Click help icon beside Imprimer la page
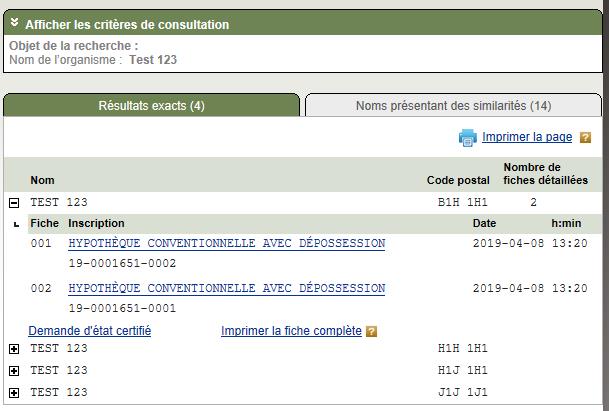 586,137
